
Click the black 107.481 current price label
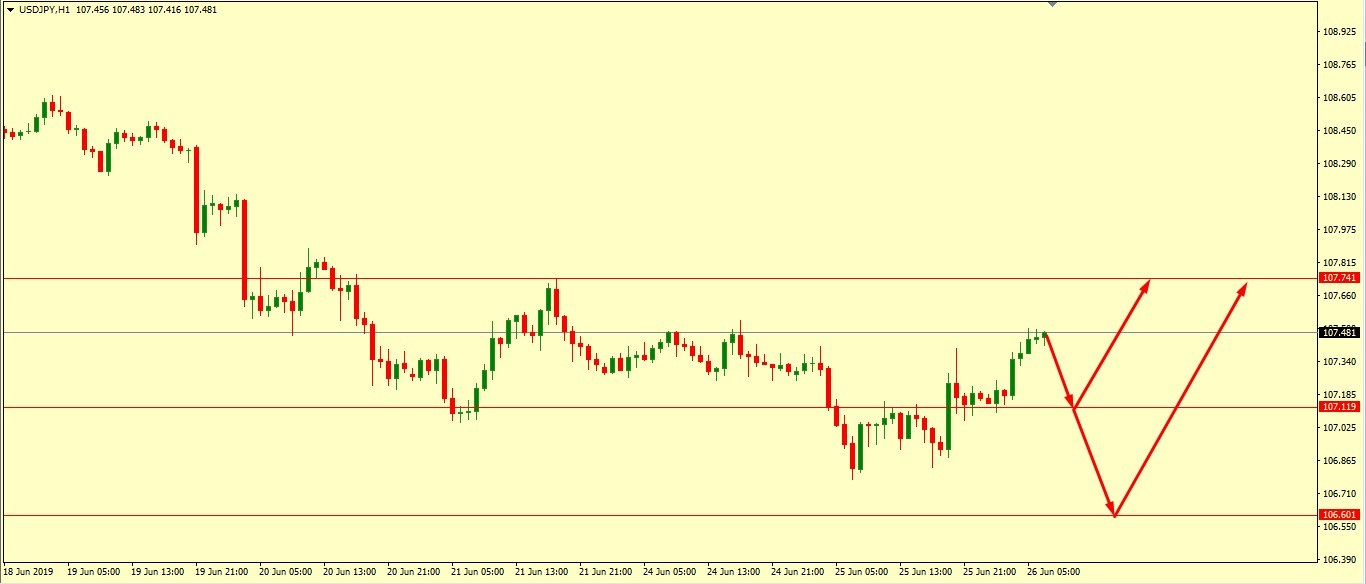pyautogui.click(x=1339, y=332)
